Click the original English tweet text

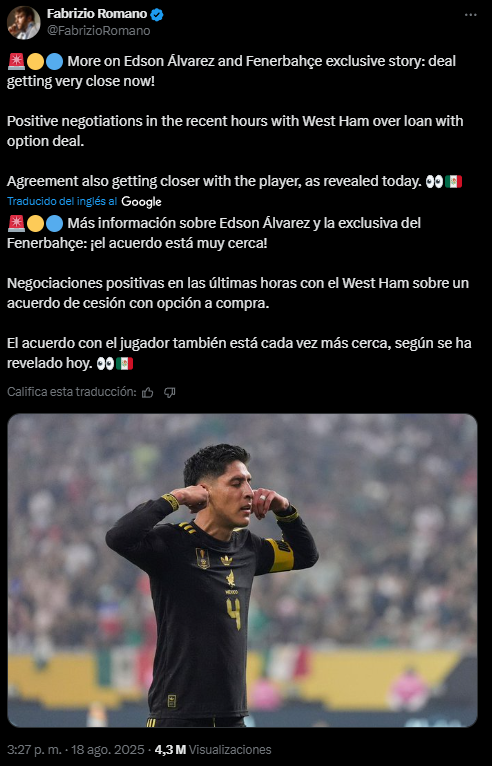coord(235,121)
